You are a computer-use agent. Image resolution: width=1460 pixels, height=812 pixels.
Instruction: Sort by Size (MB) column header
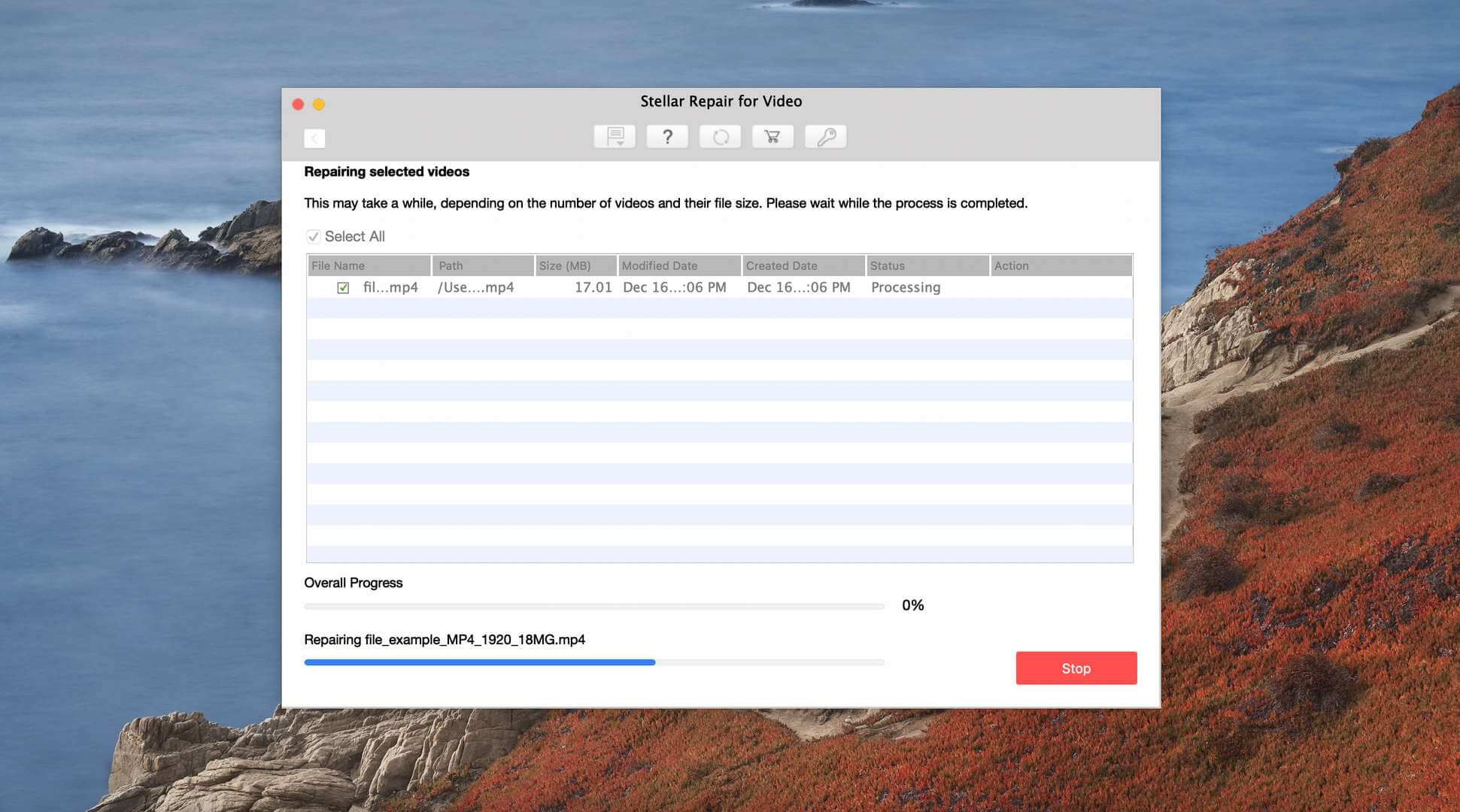[x=576, y=265]
